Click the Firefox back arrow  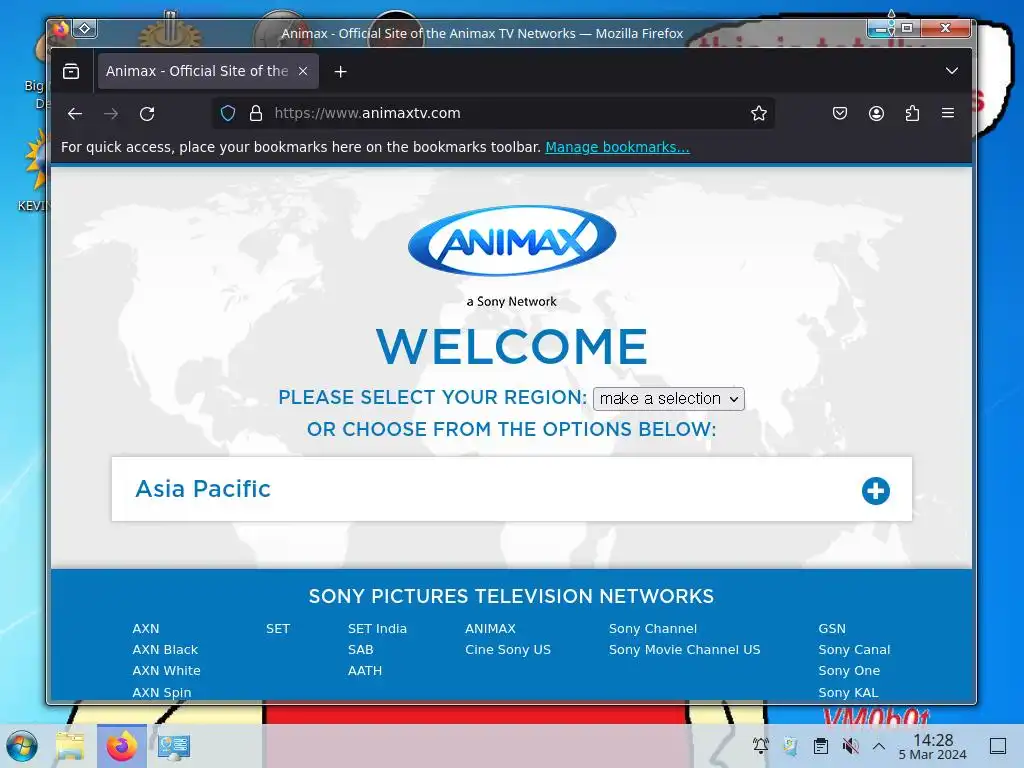point(75,114)
